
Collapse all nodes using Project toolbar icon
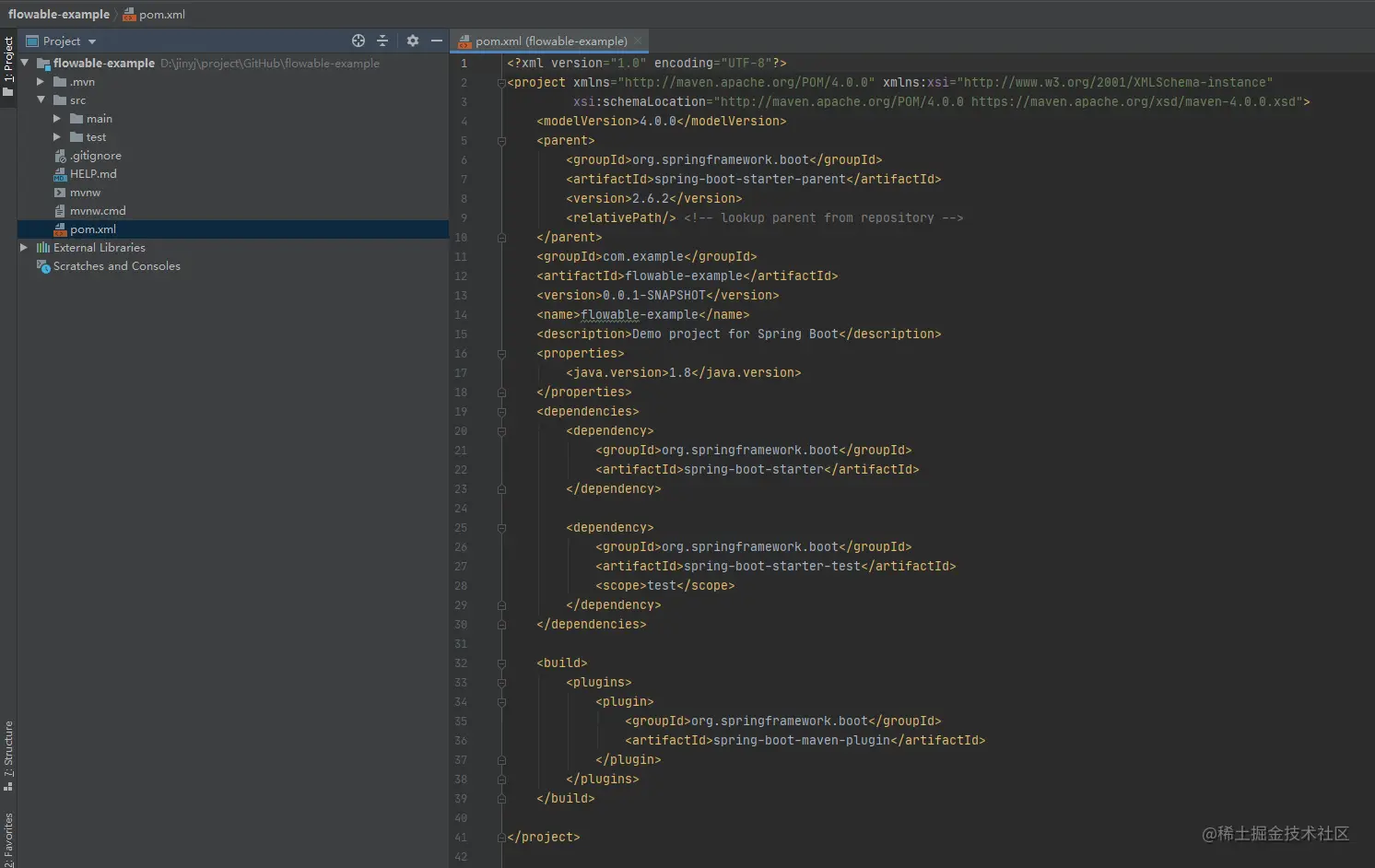point(382,41)
